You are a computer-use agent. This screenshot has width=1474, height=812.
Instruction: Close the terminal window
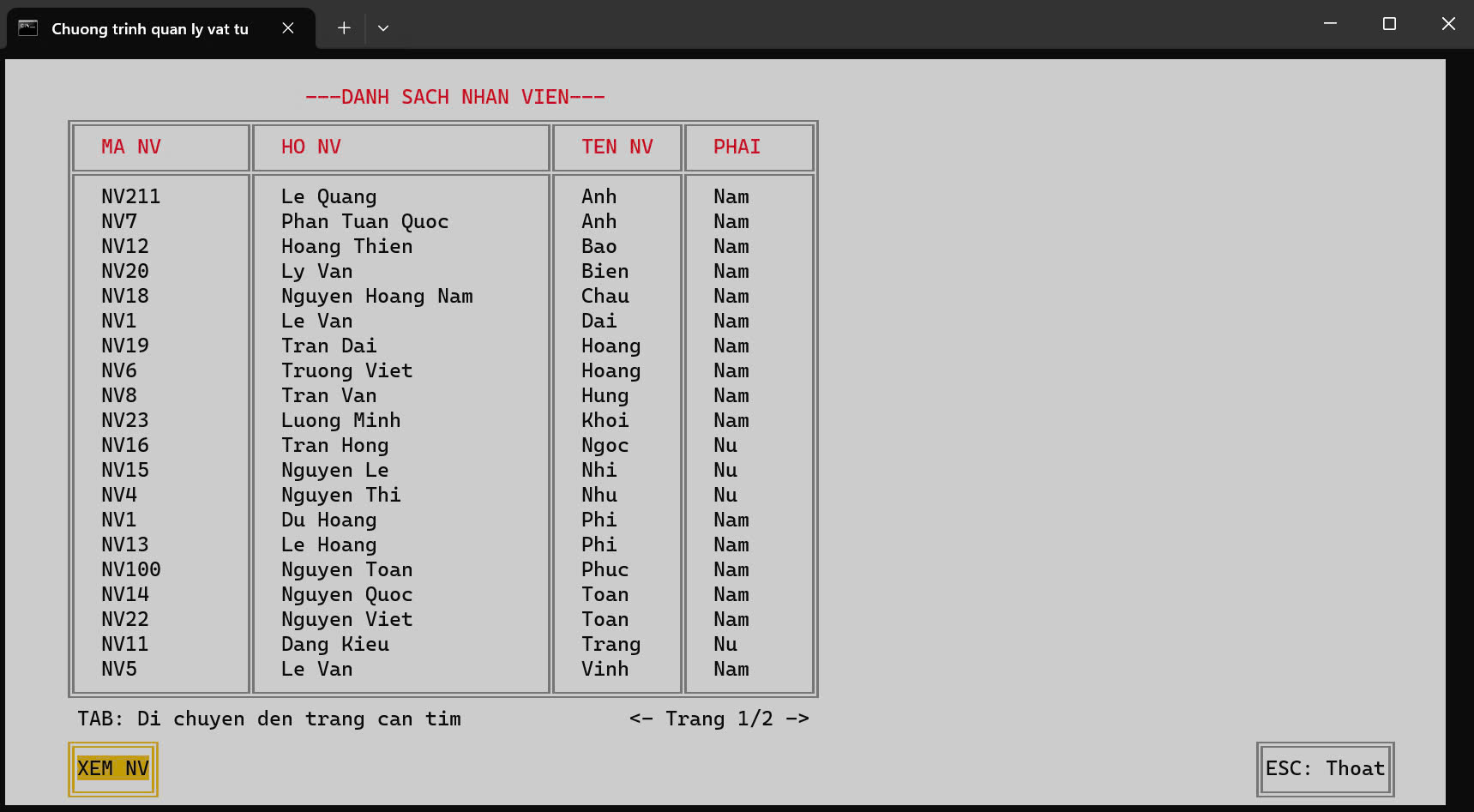tap(1448, 24)
